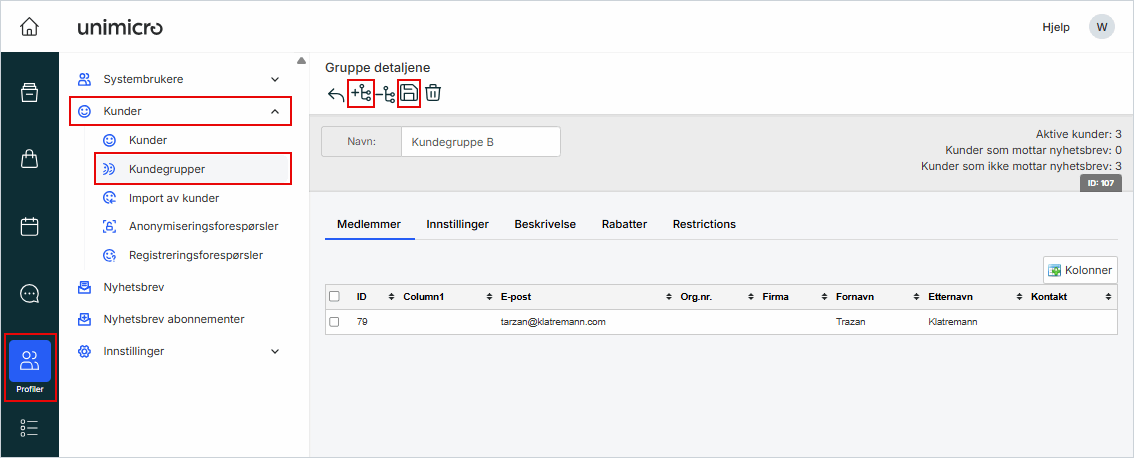Delete the group with the trash icon

[x=433, y=93]
